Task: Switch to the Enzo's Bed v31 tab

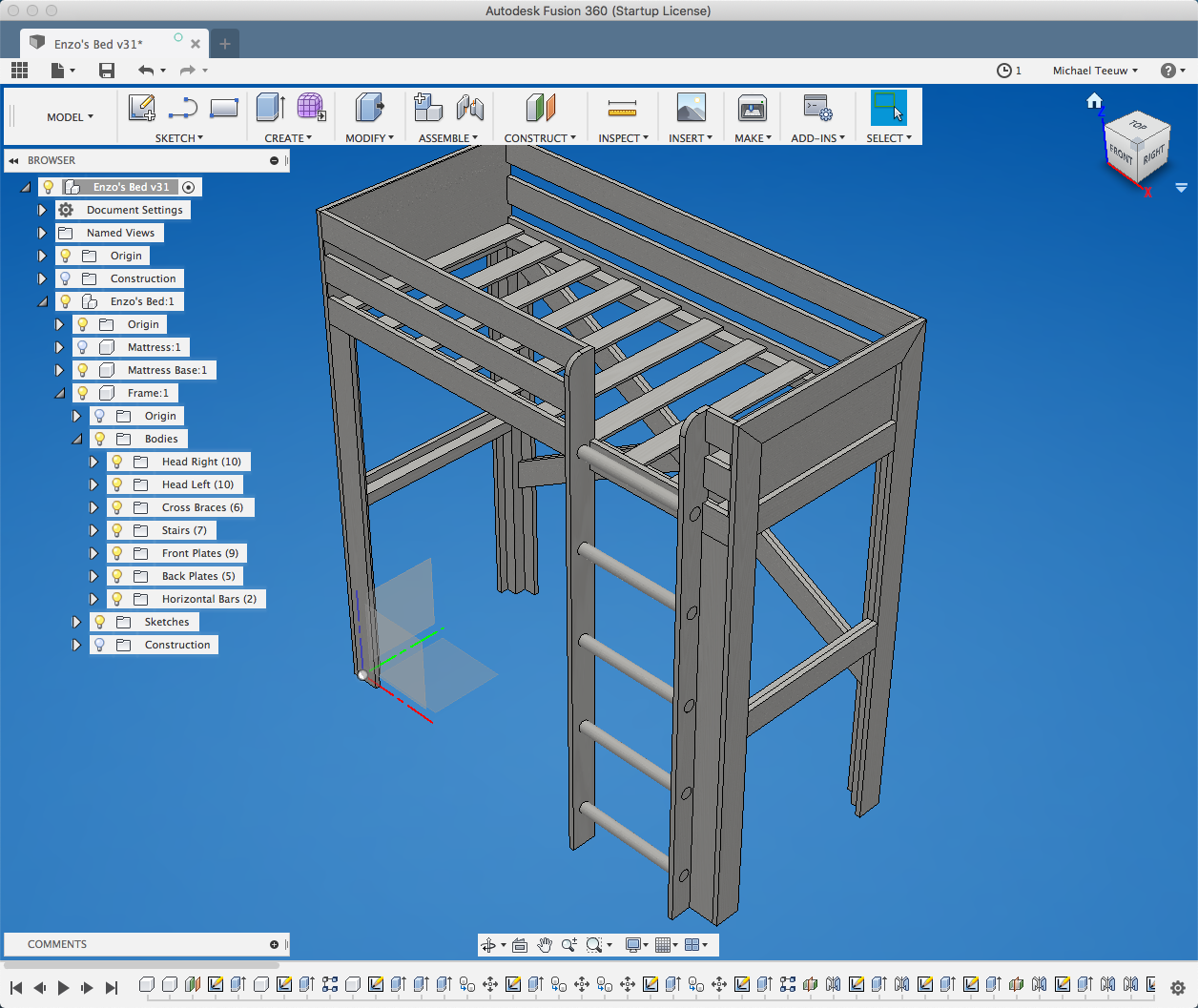Action: 98,44
